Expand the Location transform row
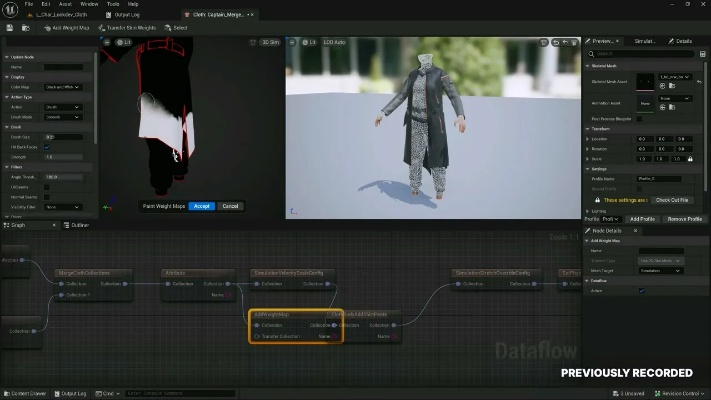The height and width of the screenshot is (400, 711). (x=588, y=139)
